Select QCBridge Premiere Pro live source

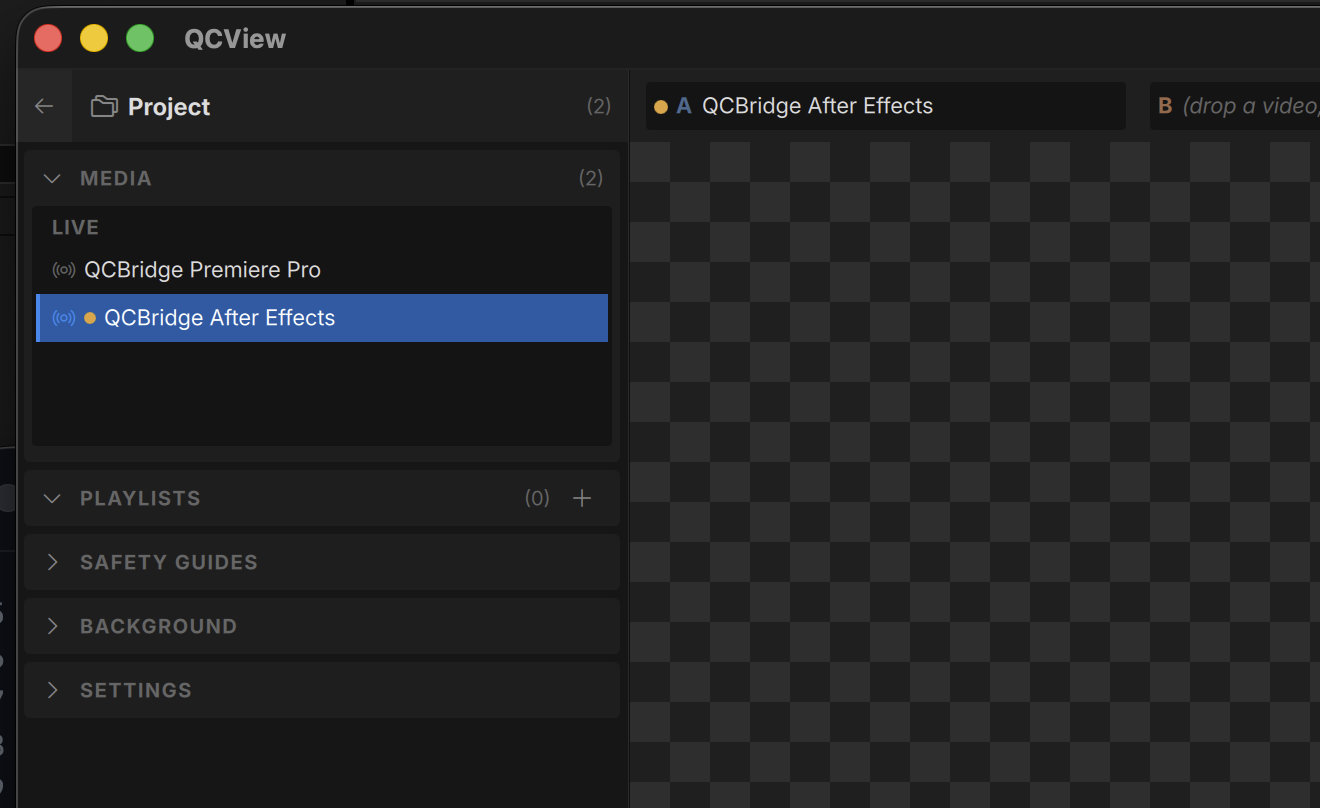[322, 270]
